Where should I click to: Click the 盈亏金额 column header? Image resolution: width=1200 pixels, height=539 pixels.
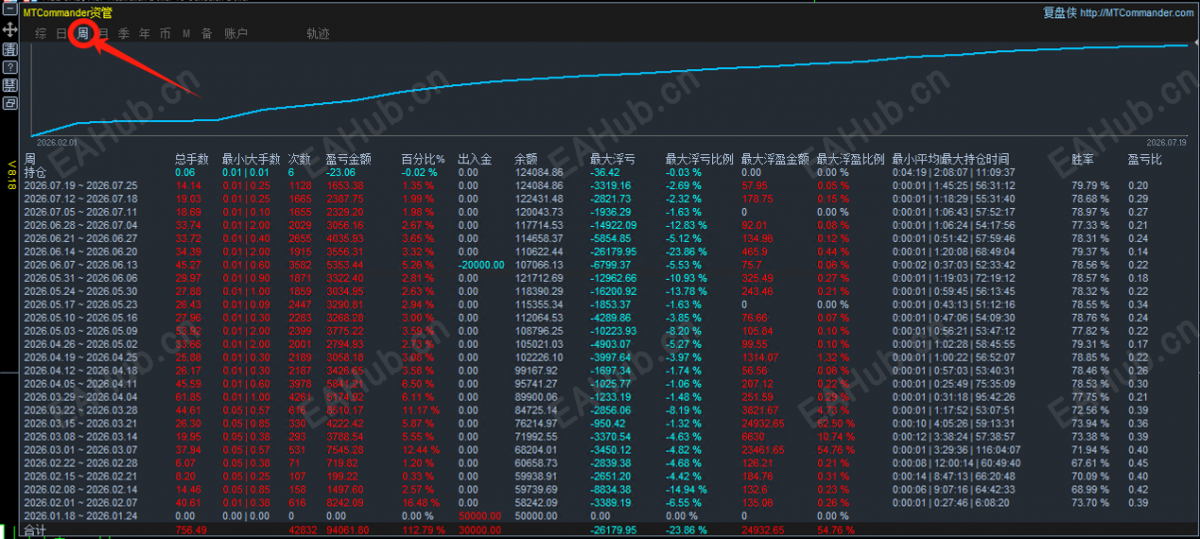[349, 159]
